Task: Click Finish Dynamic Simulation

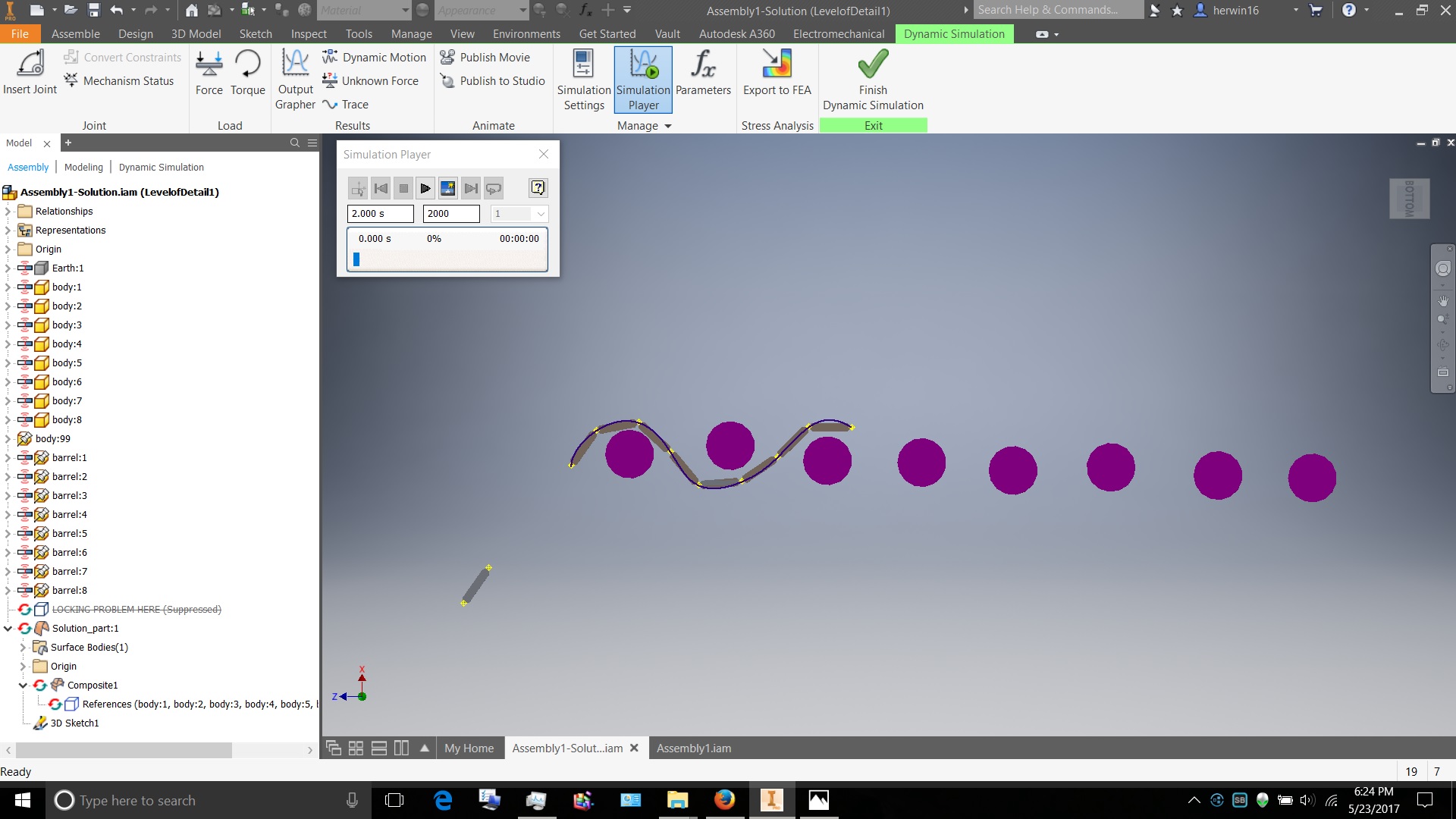Action: point(872,80)
